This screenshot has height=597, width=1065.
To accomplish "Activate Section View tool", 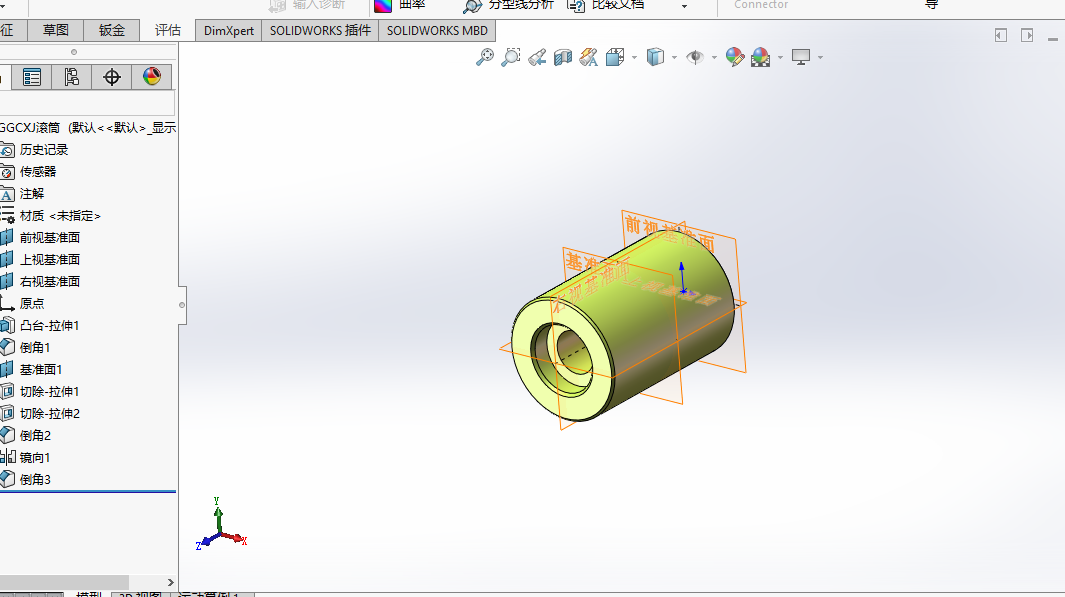I will point(562,57).
